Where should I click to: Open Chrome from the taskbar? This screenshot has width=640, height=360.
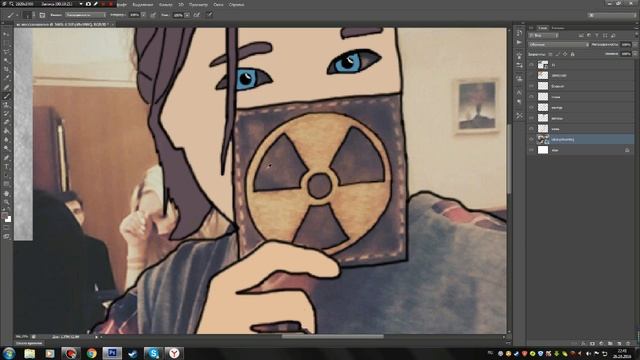91,353
